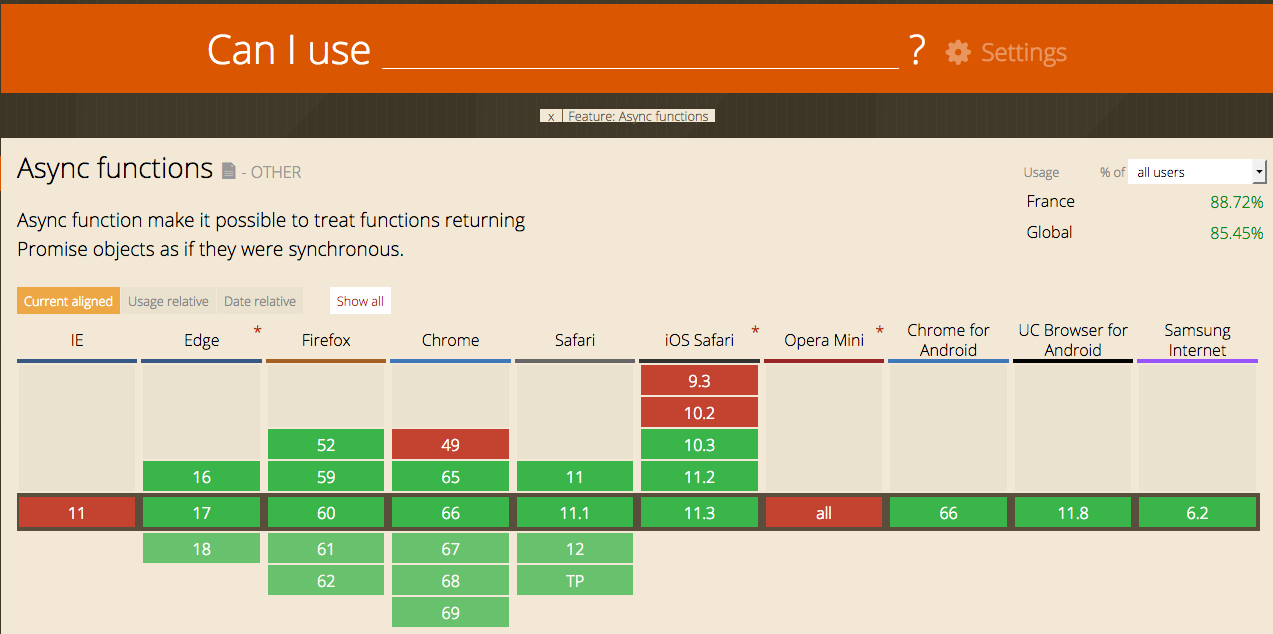This screenshot has height=634, width=1273.
Task: Select Edge version 18 cell
Action: 201,549
